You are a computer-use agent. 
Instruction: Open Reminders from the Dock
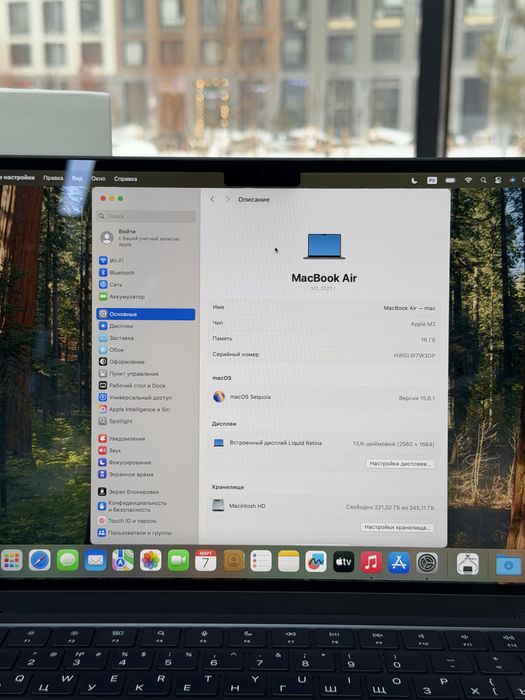point(261,561)
